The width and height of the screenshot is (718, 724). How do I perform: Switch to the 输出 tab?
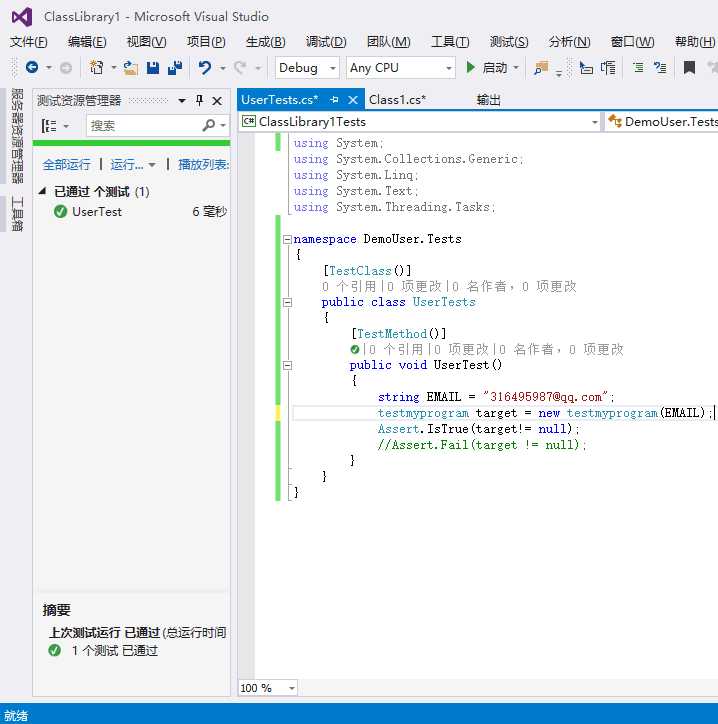(x=489, y=100)
